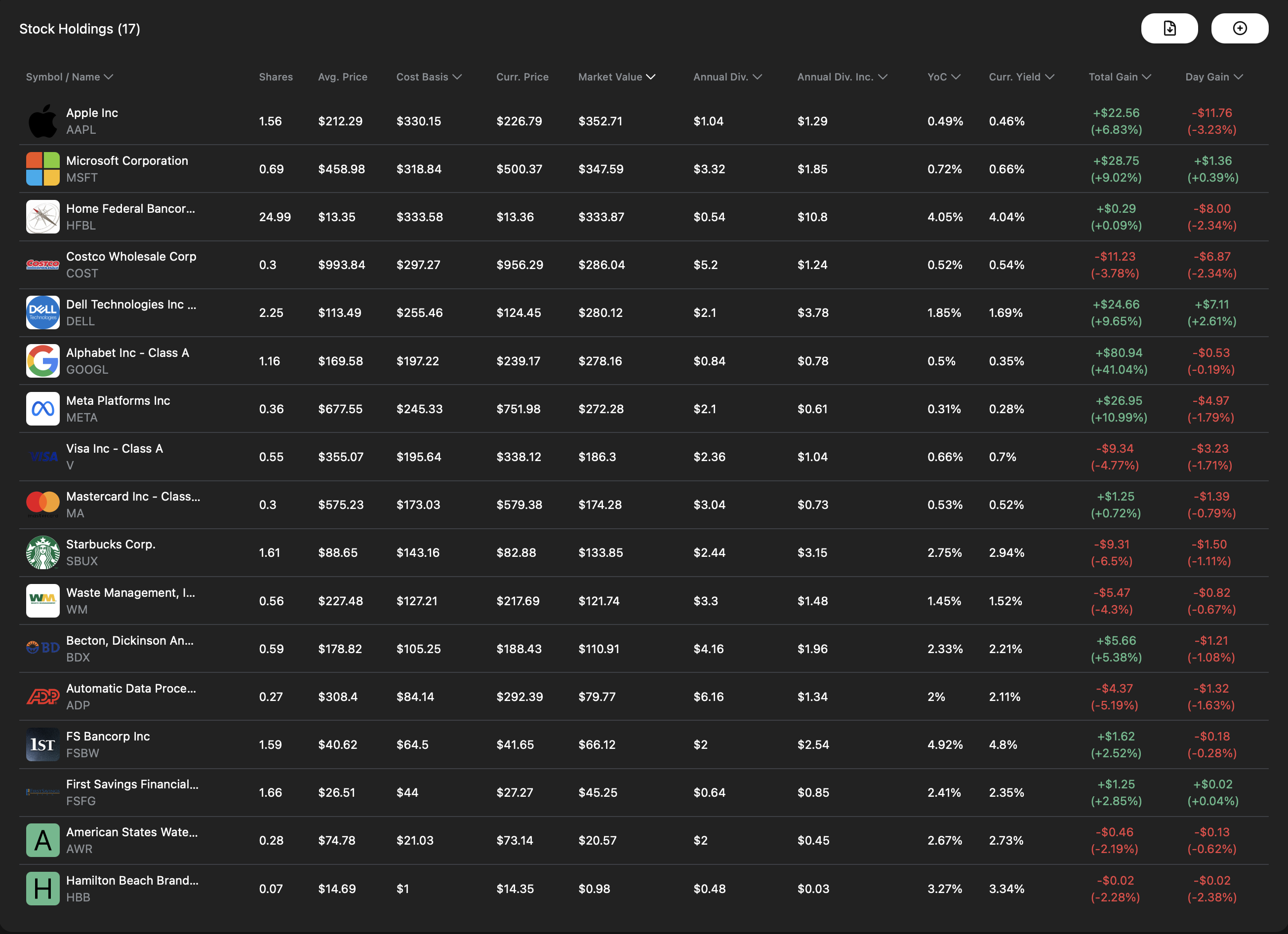Click the Waste Management logo icon
The image size is (1288, 934).
point(42,600)
